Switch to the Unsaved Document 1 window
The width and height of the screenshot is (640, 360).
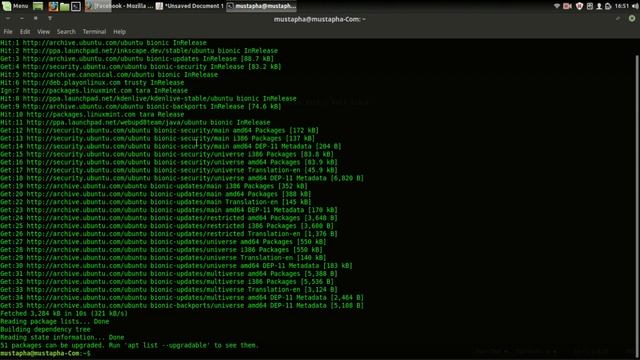point(190,6)
